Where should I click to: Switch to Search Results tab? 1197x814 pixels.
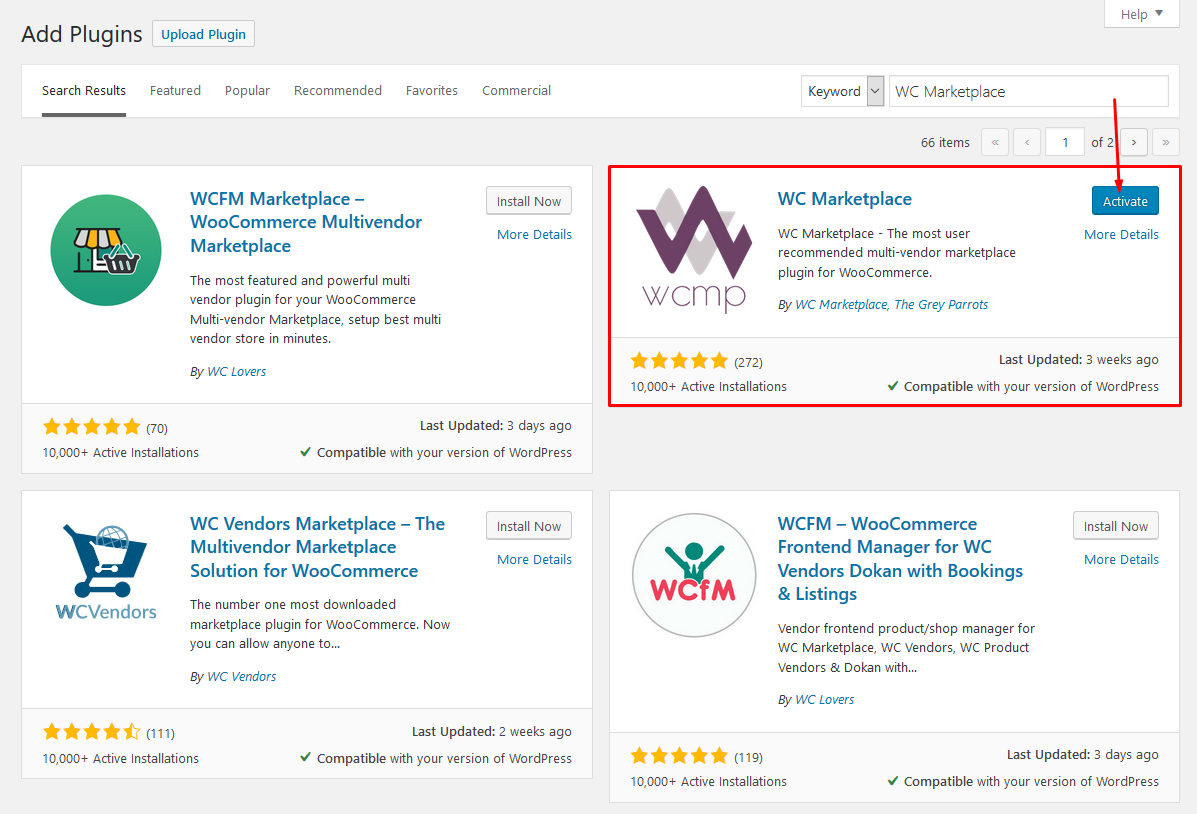click(x=84, y=91)
